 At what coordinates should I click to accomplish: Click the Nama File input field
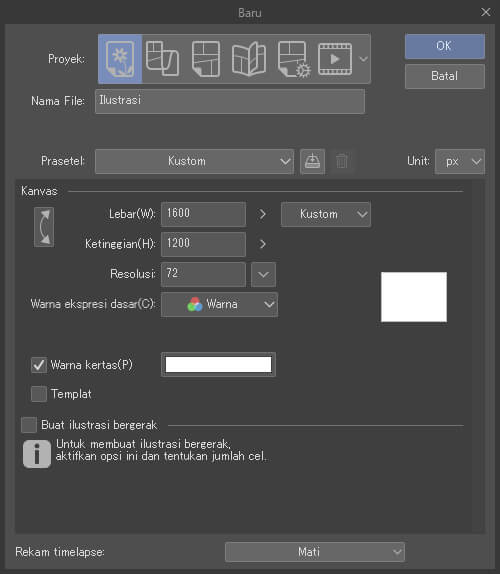230,101
